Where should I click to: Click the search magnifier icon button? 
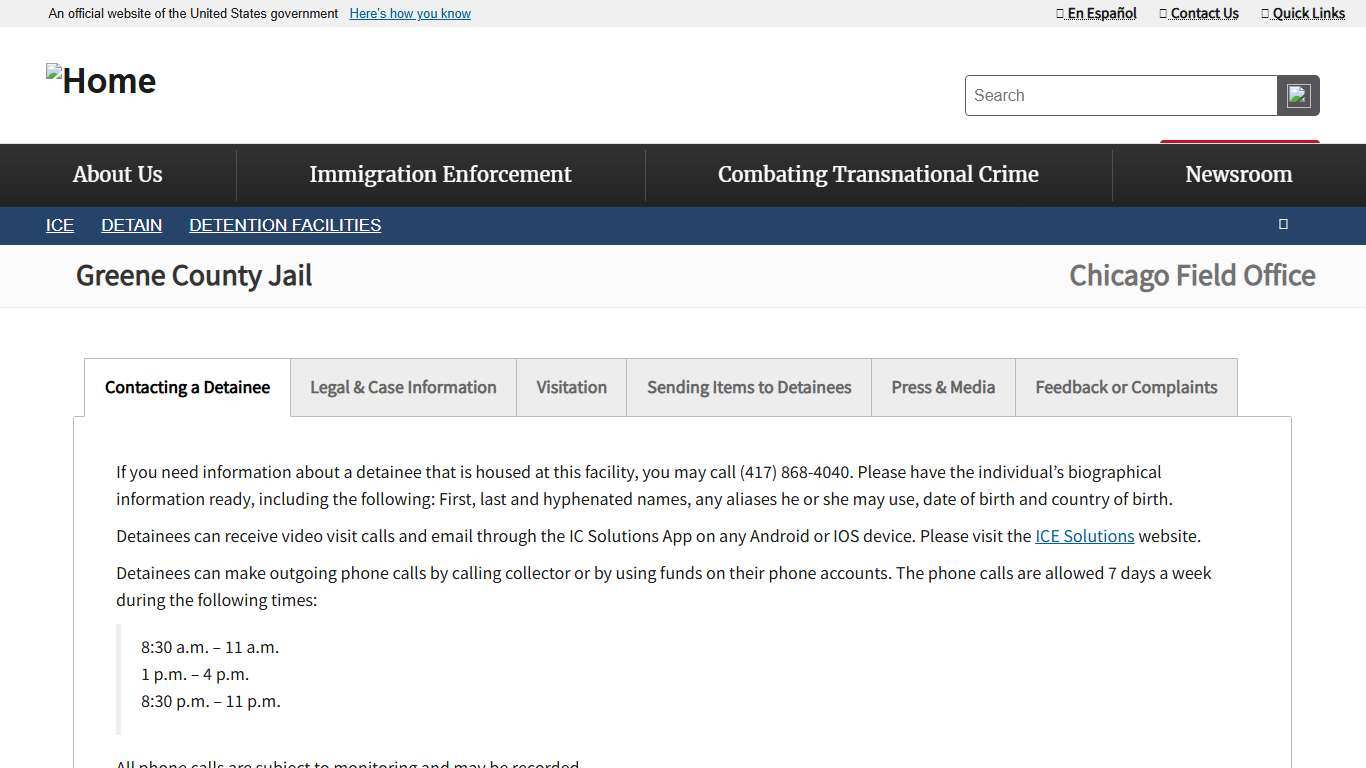[x=1298, y=96]
